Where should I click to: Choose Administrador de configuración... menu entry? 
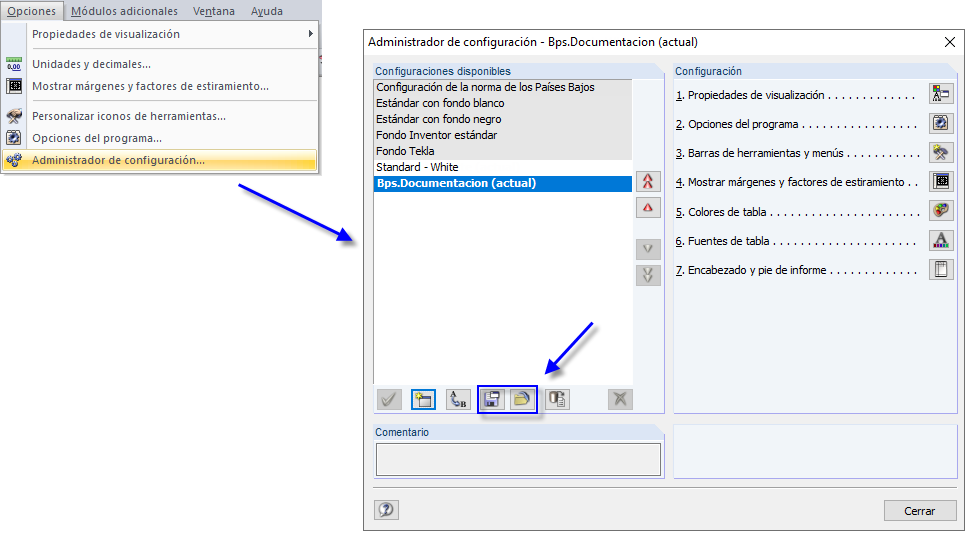161,160
